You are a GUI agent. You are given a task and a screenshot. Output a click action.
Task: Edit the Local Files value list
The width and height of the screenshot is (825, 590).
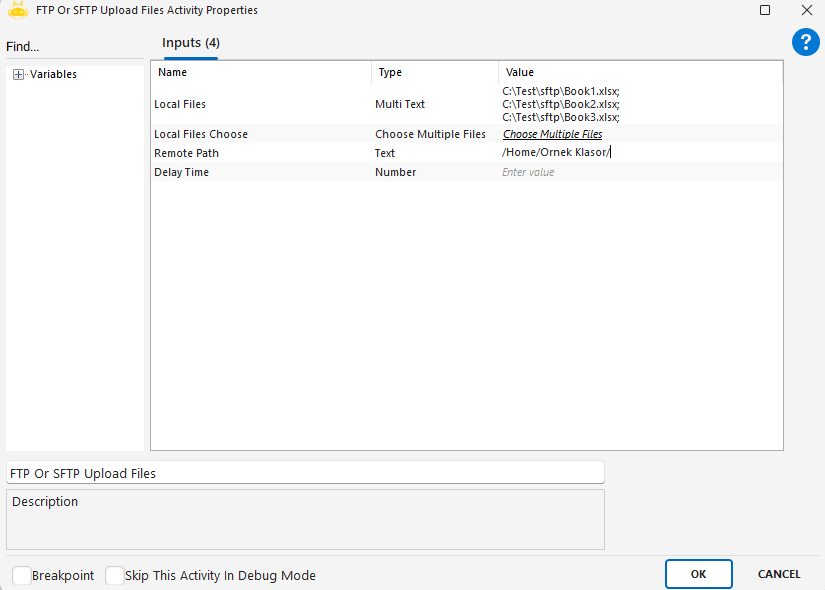click(561, 104)
